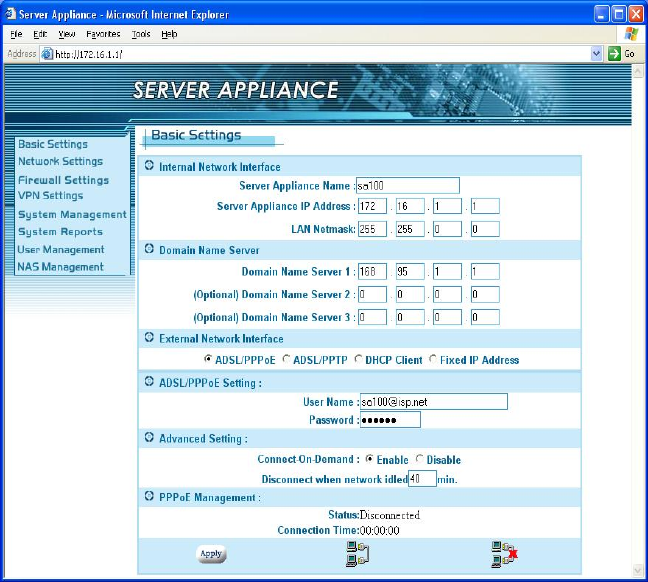
Task: Click the first octet of Domain Name Server 1
Action: coord(372,272)
